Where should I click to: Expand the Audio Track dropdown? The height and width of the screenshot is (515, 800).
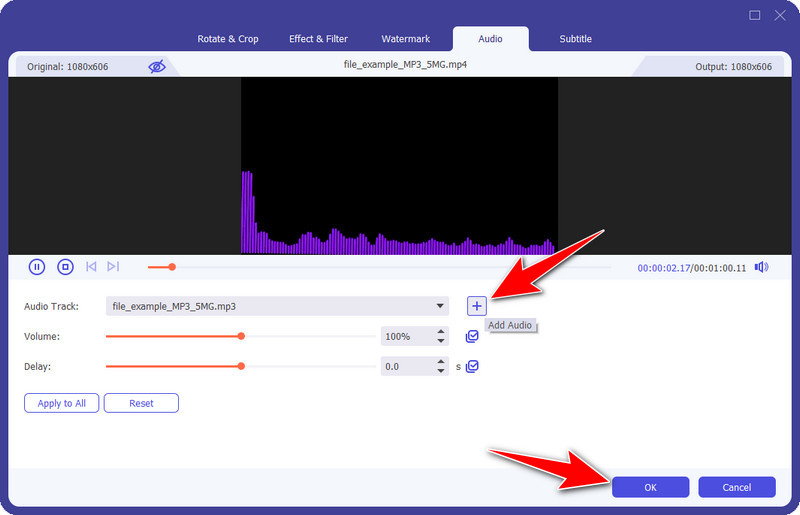(441, 306)
